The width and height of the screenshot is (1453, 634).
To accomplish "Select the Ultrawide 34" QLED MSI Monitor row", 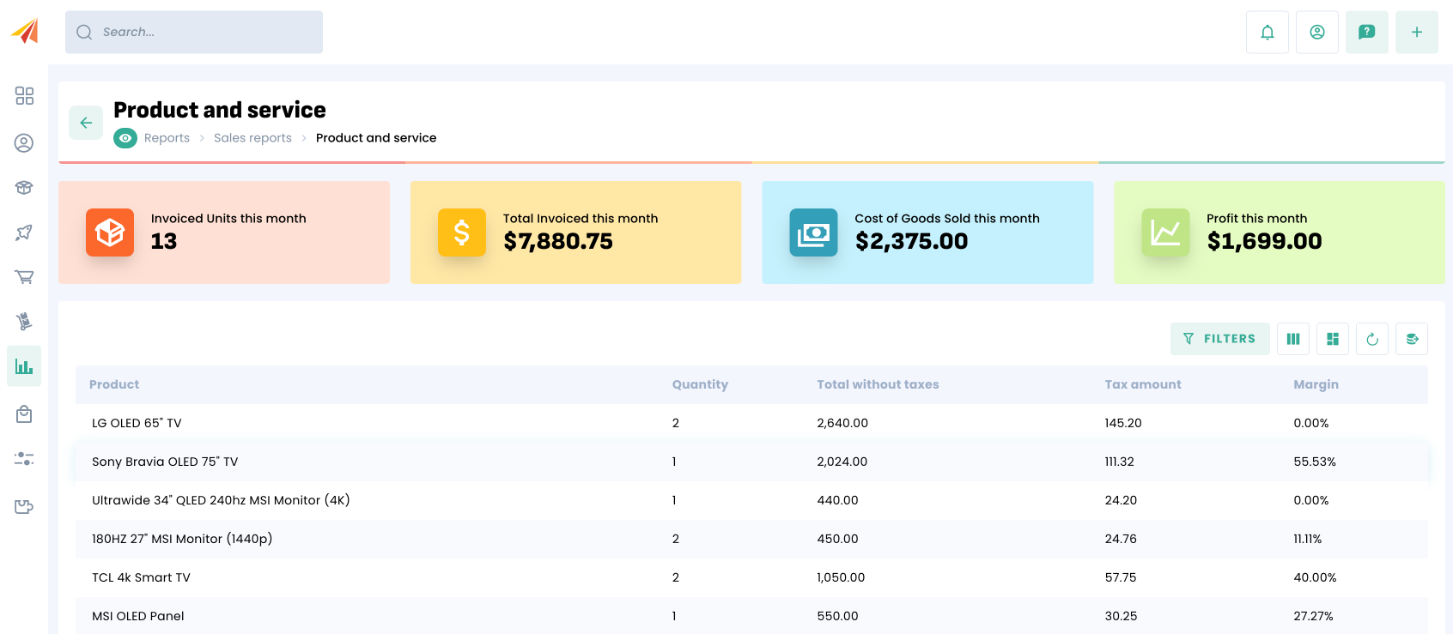I will tap(752, 500).
